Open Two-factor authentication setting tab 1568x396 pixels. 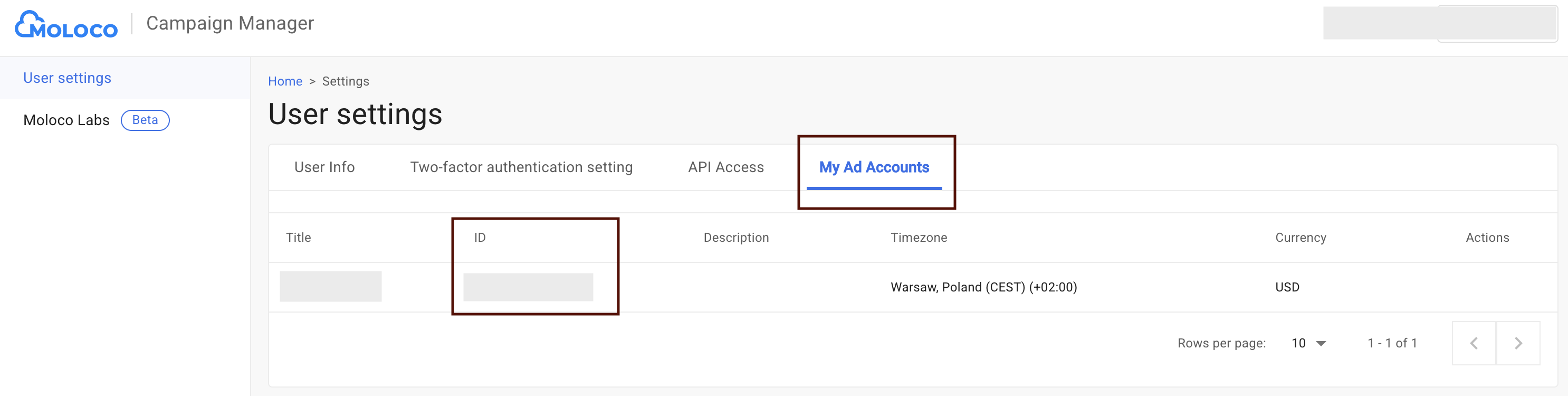click(x=521, y=167)
